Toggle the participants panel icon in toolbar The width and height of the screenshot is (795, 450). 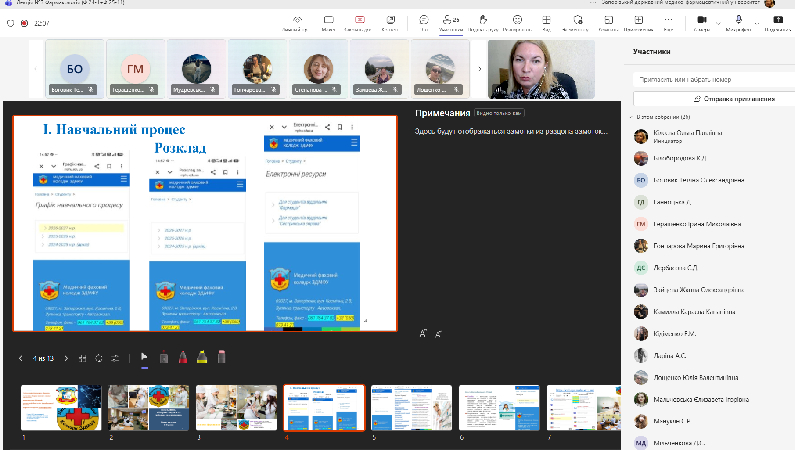(x=450, y=20)
